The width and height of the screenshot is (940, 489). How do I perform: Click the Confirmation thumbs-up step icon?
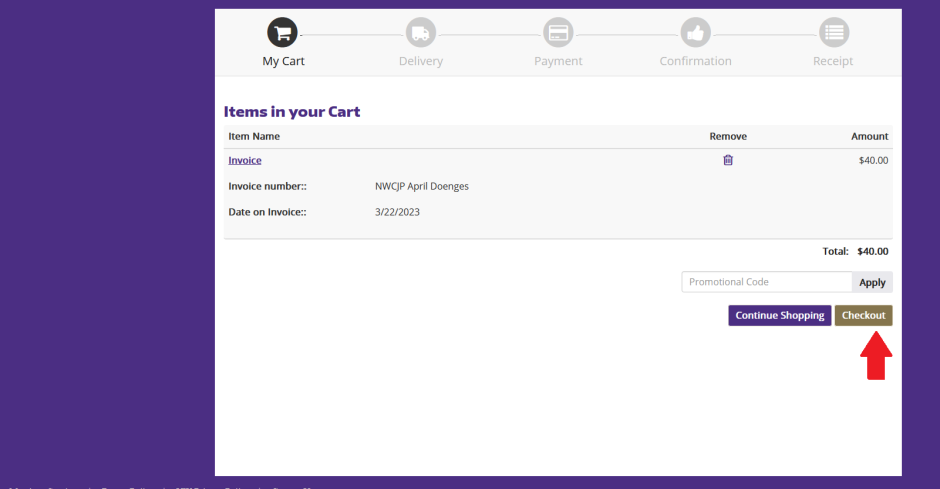(695, 32)
